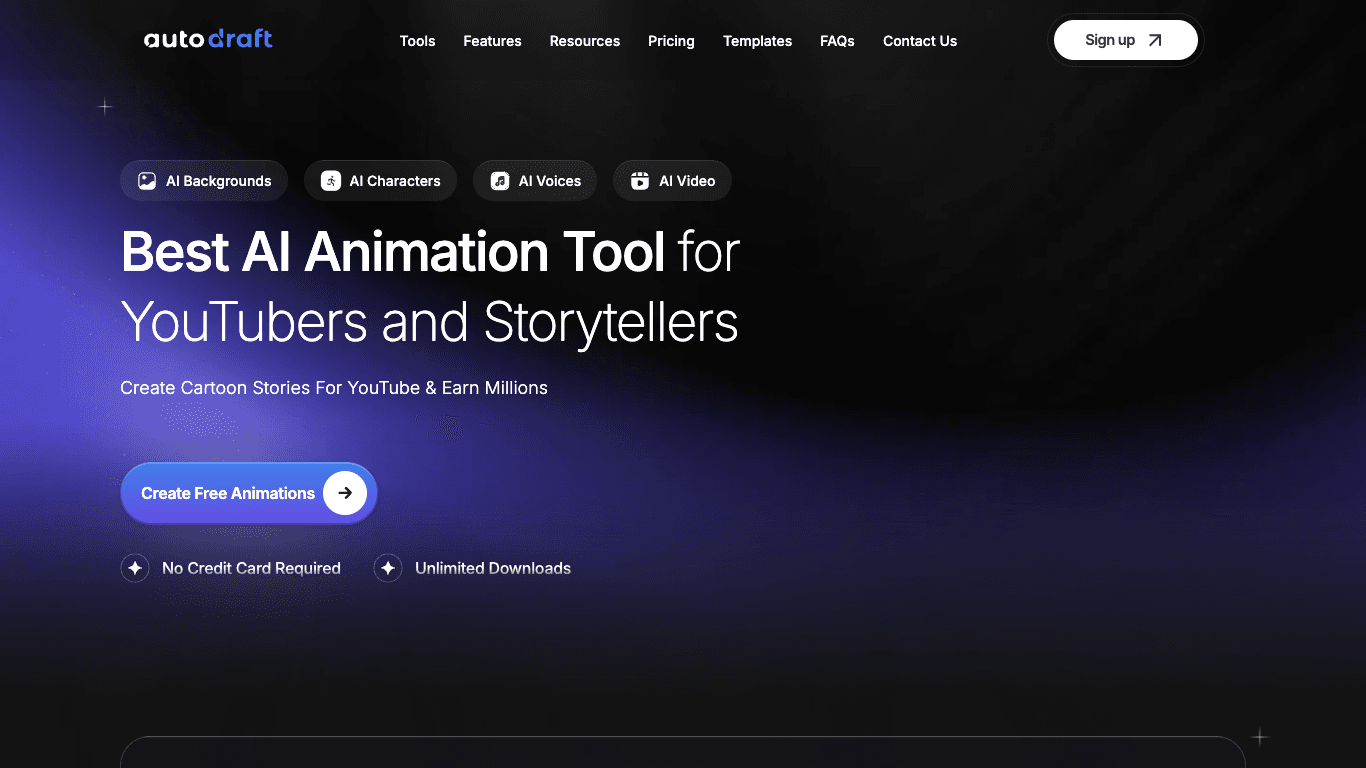Click the 'No Credit Card Required' text

[x=251, y=568]
